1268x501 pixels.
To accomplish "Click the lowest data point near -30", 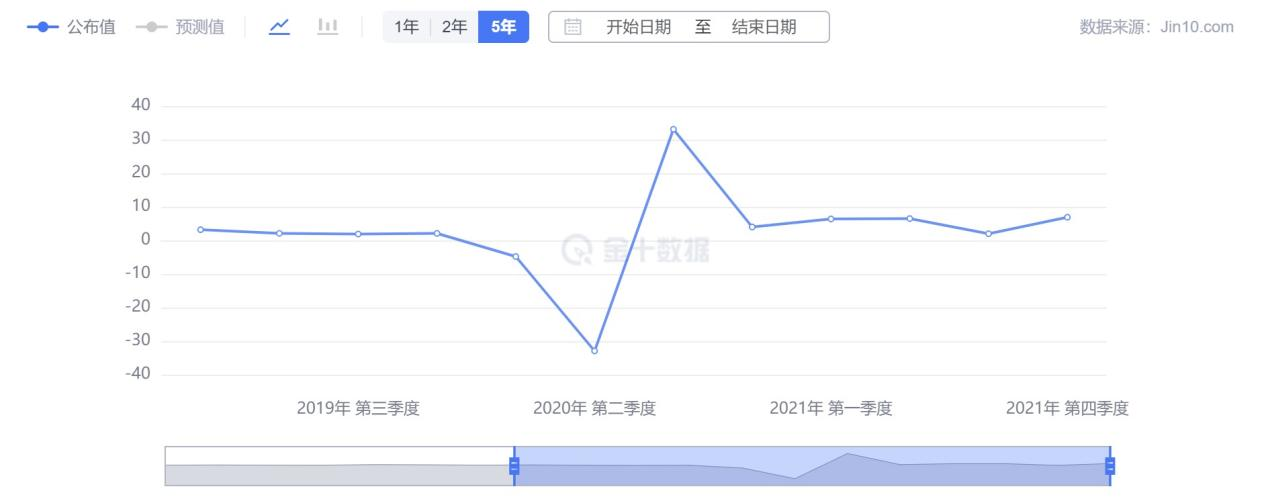I will 594,351.
